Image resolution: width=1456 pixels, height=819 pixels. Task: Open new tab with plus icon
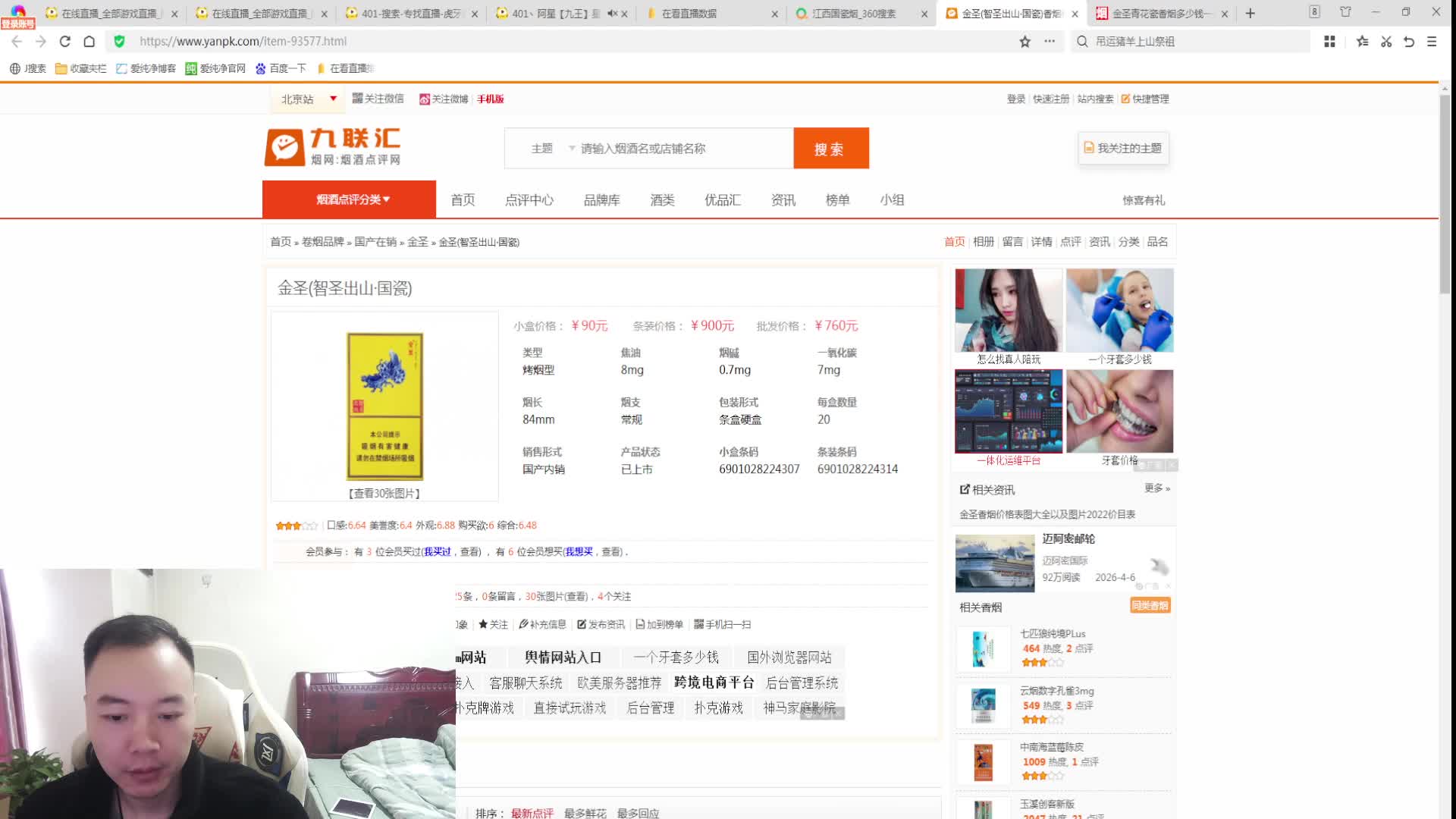tap(1250, 14)
